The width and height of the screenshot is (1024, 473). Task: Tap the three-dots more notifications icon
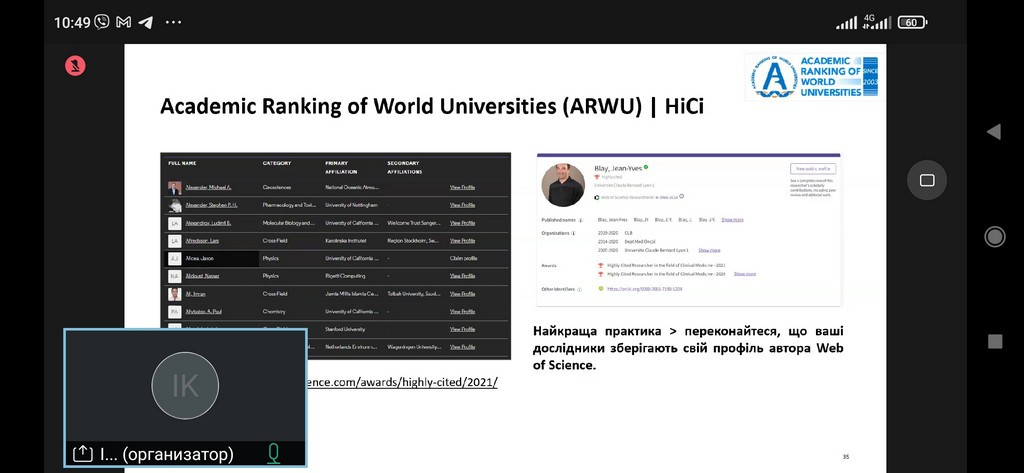[173, 22]
